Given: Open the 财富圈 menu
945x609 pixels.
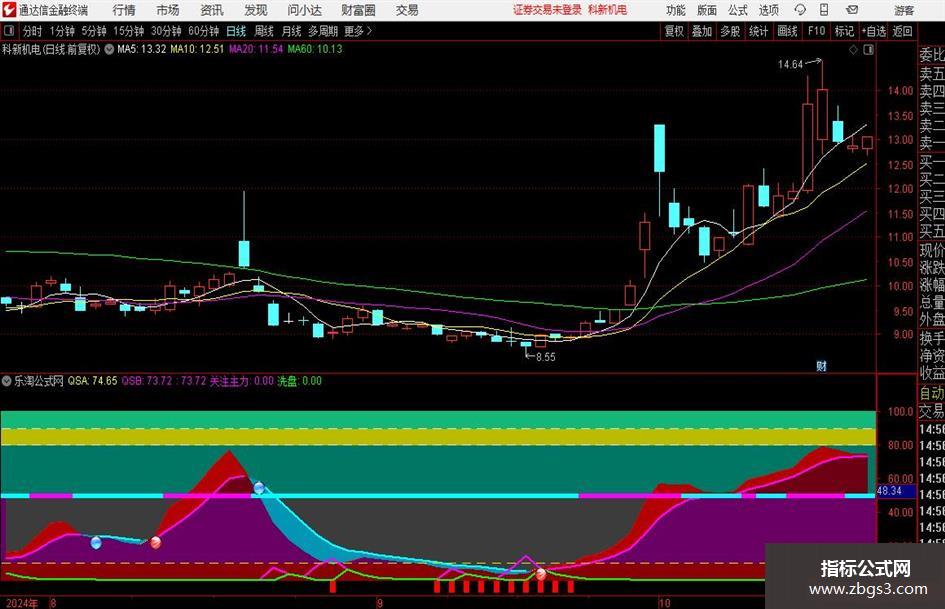Looking at the screenshot, I should tap(358, 10).
